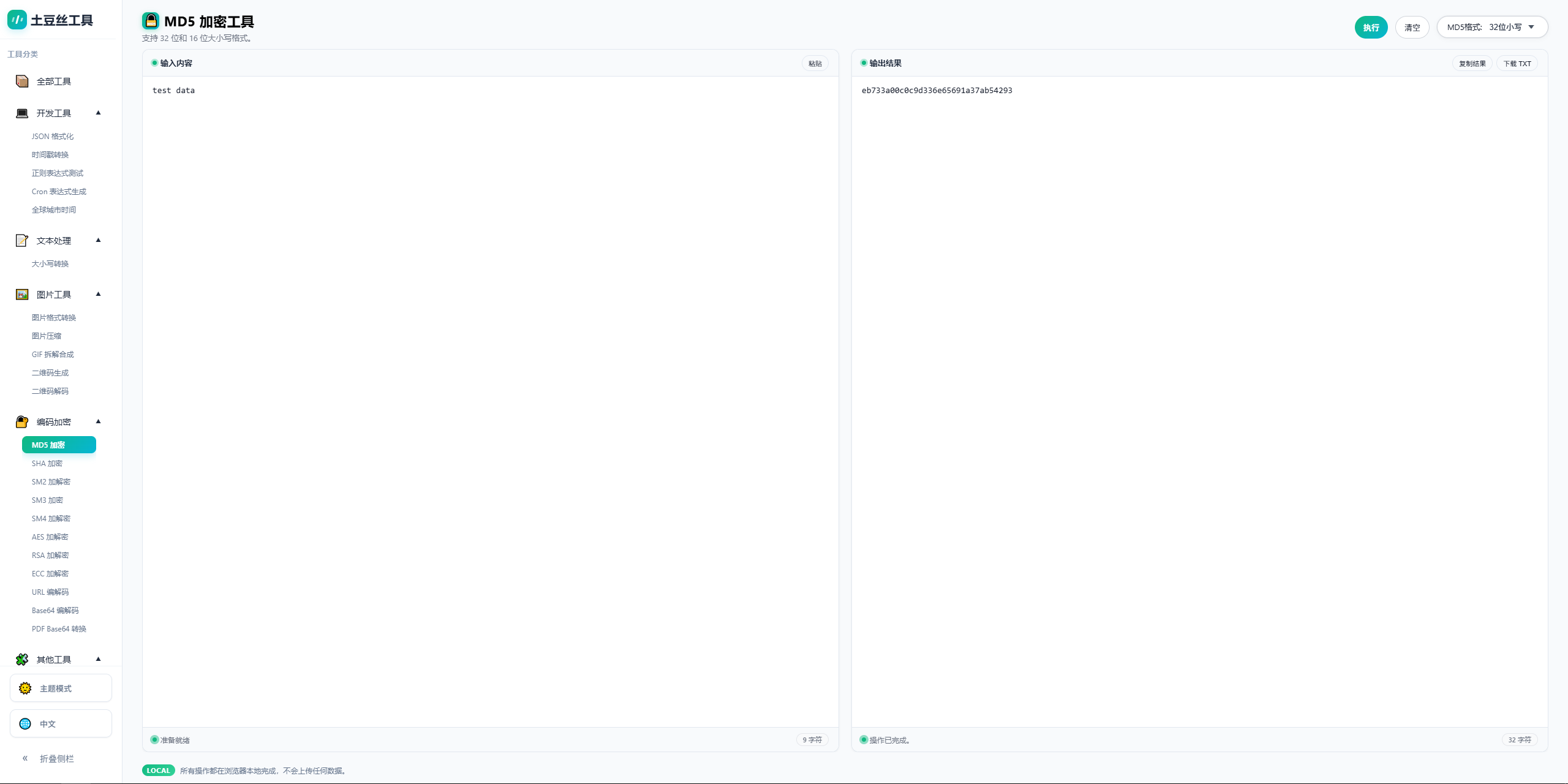Image resolution: width=1568 pixels, height=784 pixels.
Task: Toggle 主题模式 theme button
Action: point(61,688)
